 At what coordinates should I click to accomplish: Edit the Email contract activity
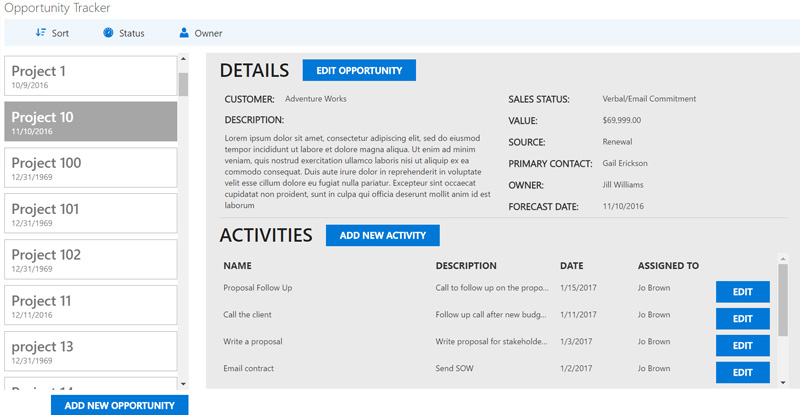click(743, 372)
